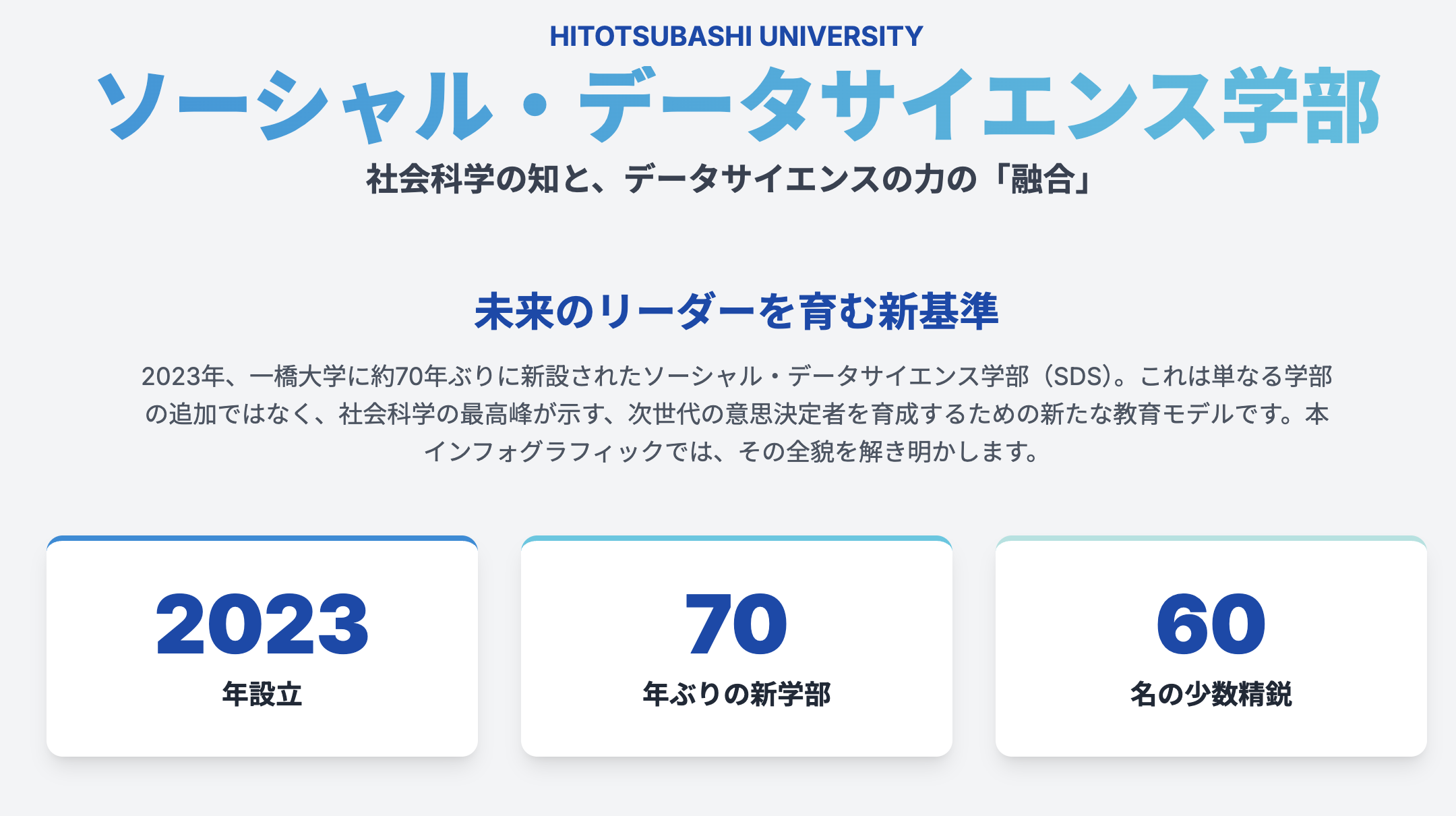Click the large ソーシャル・データサイエンス学部 title
1456x816 pixels.
[x=736, y=107]
